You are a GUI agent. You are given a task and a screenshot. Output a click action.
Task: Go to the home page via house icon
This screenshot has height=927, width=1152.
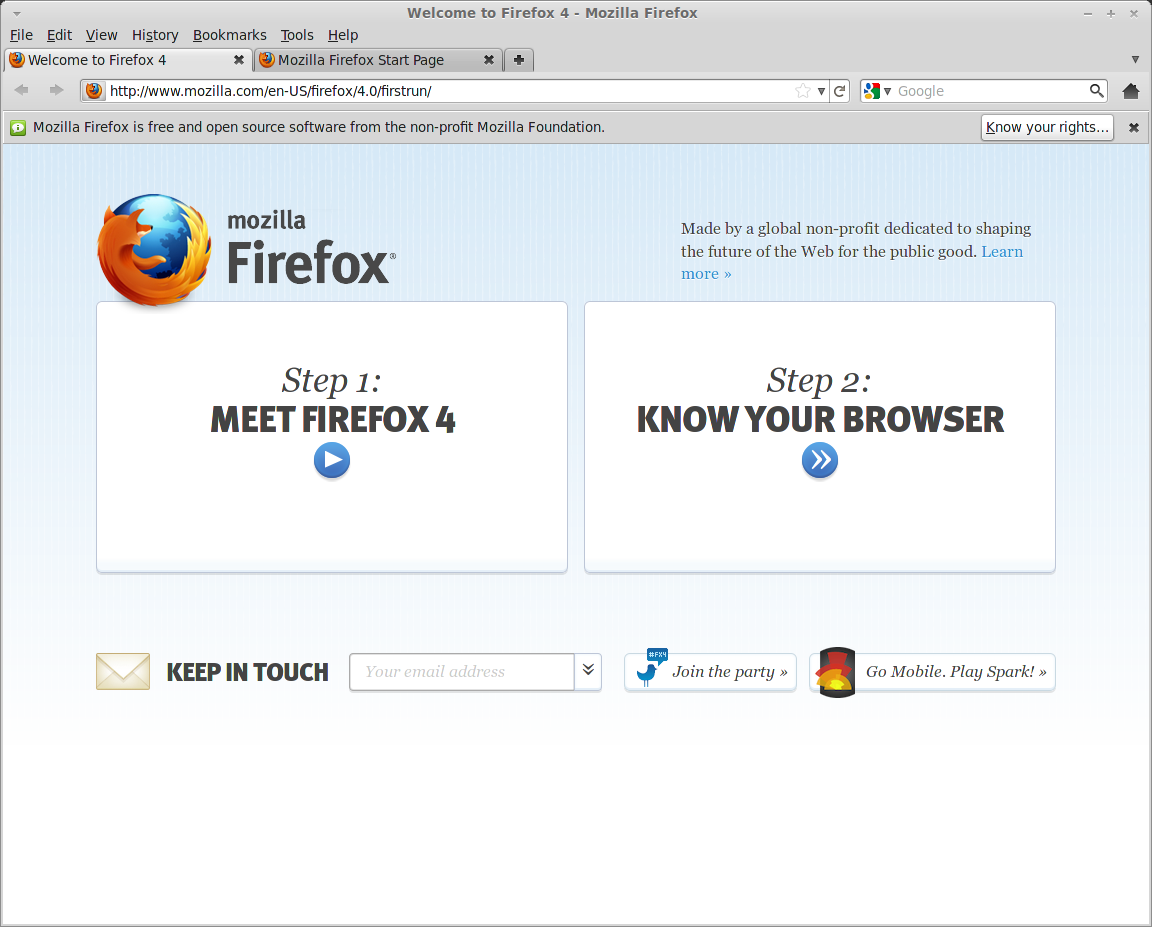pyautogui.click(x=1131, y=91)
